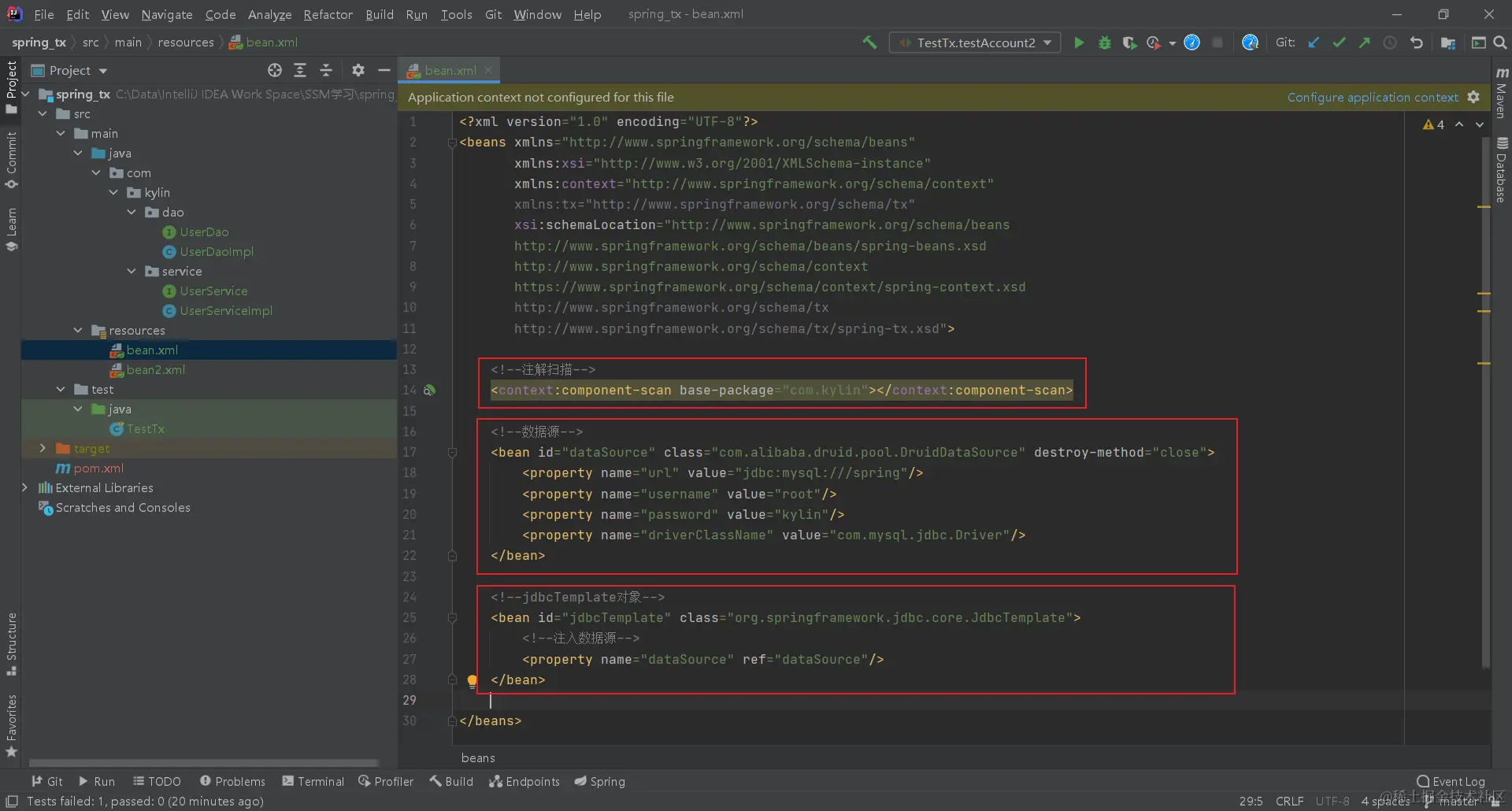
Task: Open the Analyze menu
Action: pos(269,14)
